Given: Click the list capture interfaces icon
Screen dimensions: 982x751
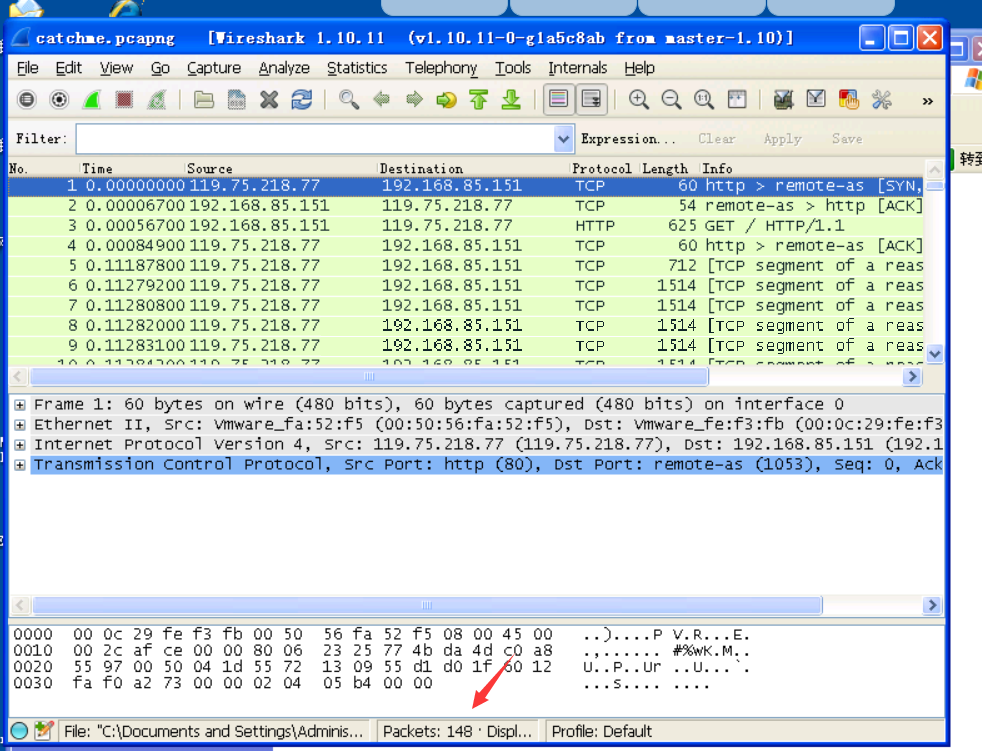Looking at the screenshot, I should 27,99.
